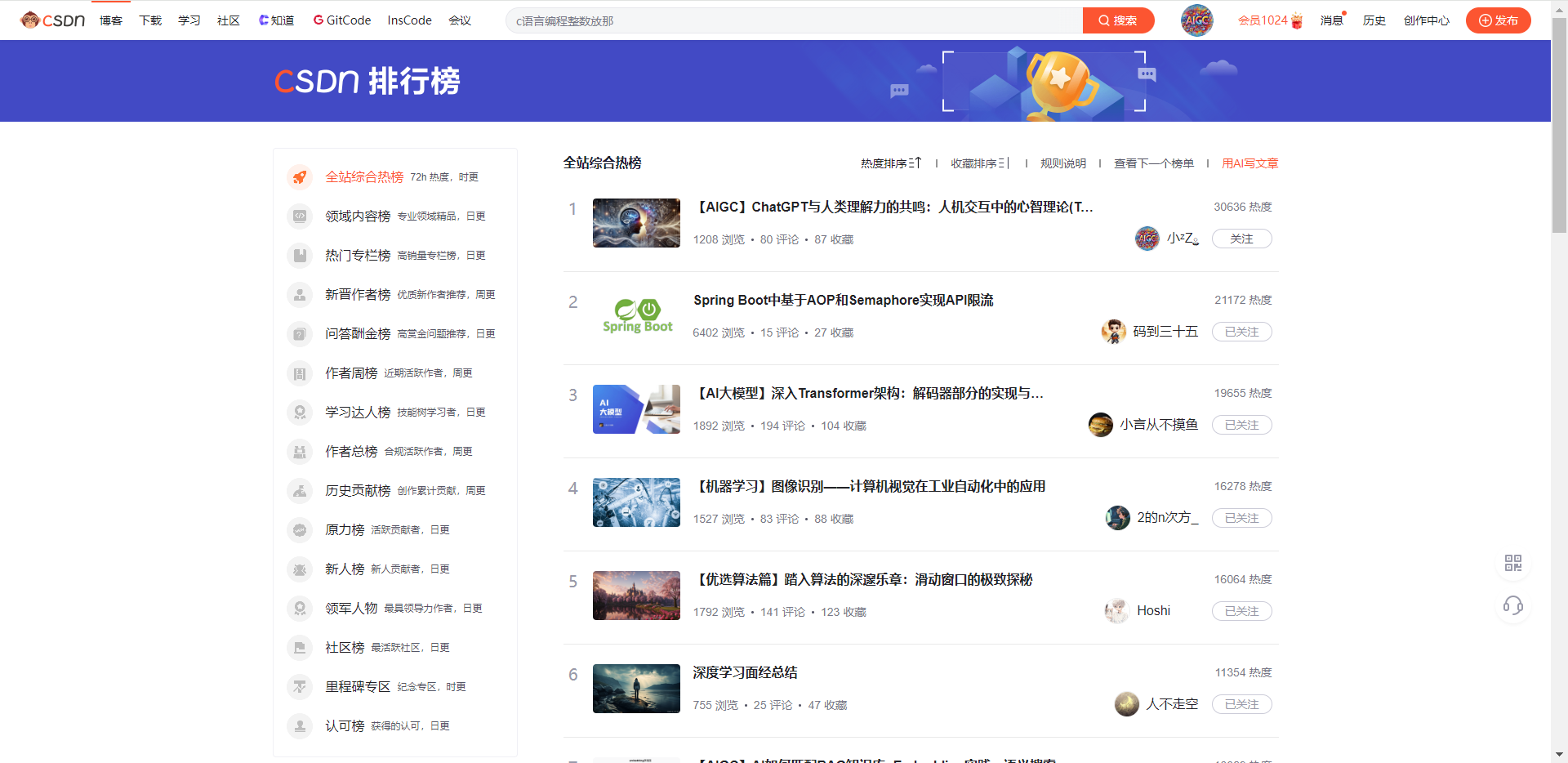This screenshot has height=763, width=1568.
Task: Click author avatar of 码到三十五
Action: [1113, 332]
